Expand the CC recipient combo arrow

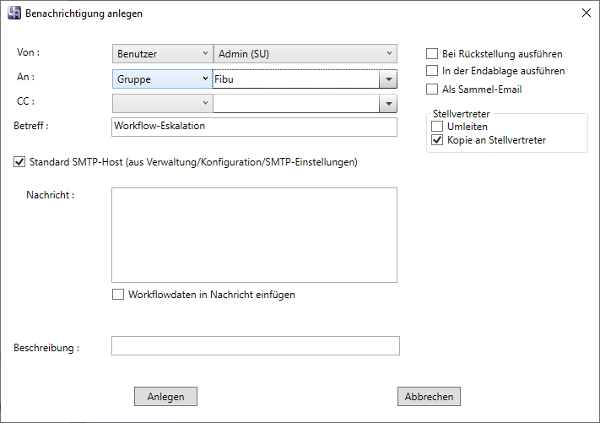pyautogui.click(x=388, y=104)
